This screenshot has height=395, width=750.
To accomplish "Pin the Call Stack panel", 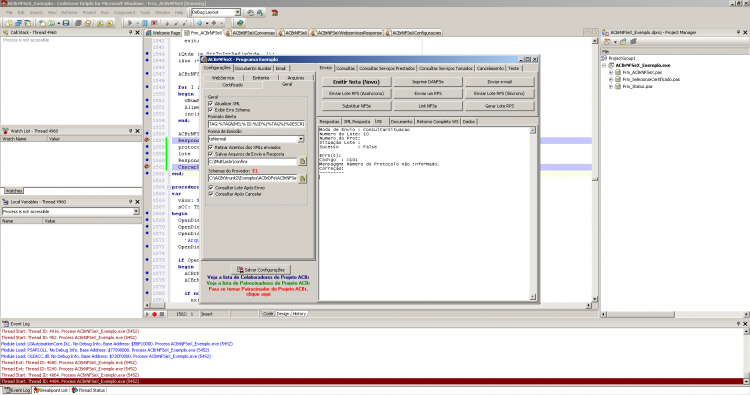I will [131, 33].
